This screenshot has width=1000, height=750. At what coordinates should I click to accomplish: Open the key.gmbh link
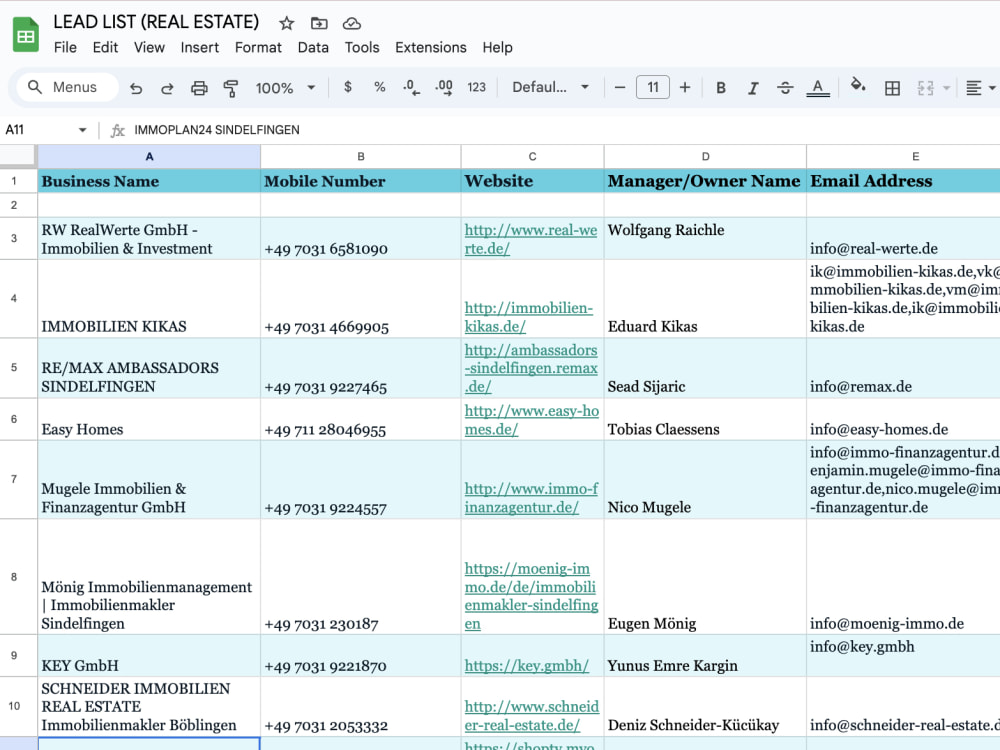[x=526, y=666]
